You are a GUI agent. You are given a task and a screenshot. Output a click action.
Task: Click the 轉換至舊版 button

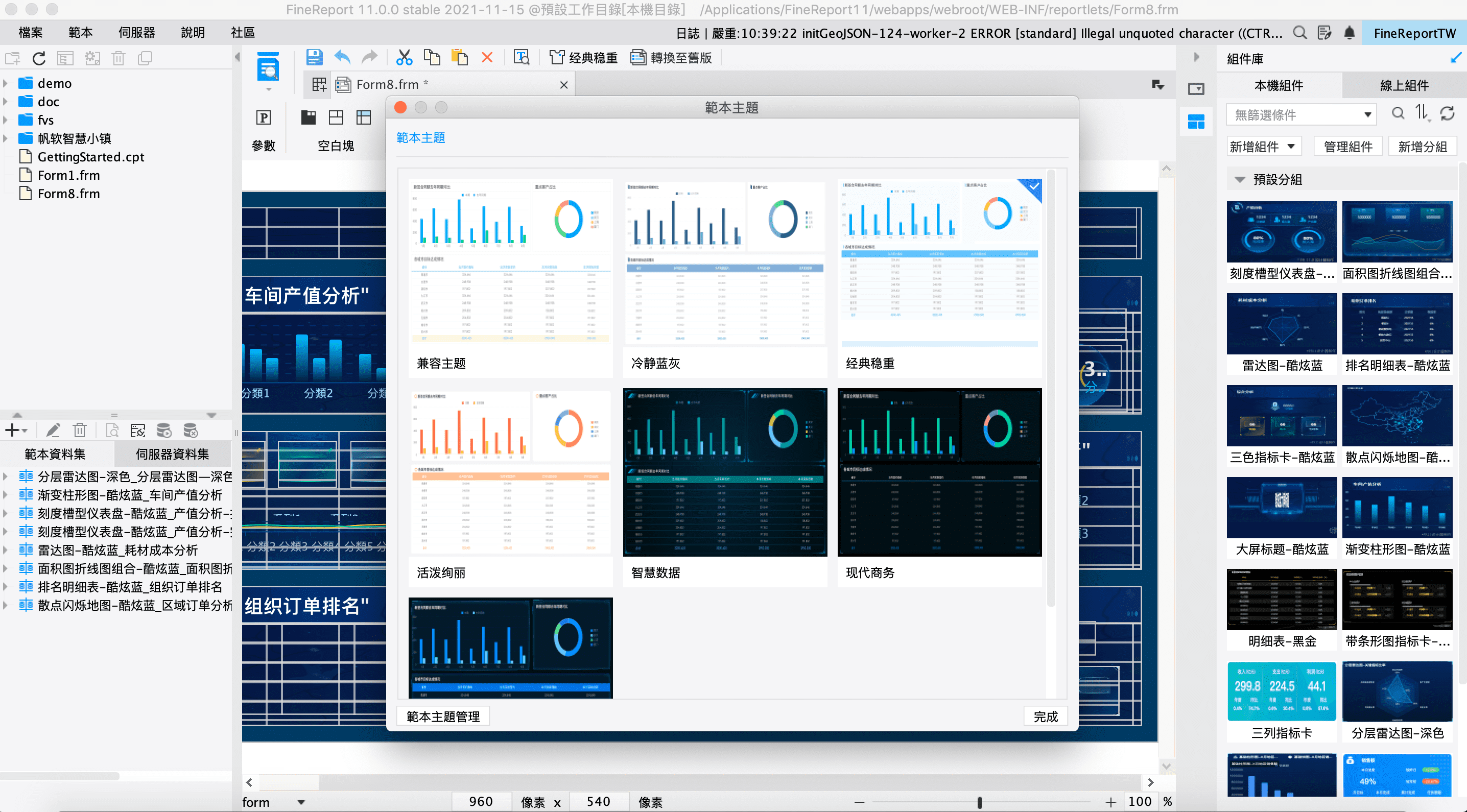point(671,58)
